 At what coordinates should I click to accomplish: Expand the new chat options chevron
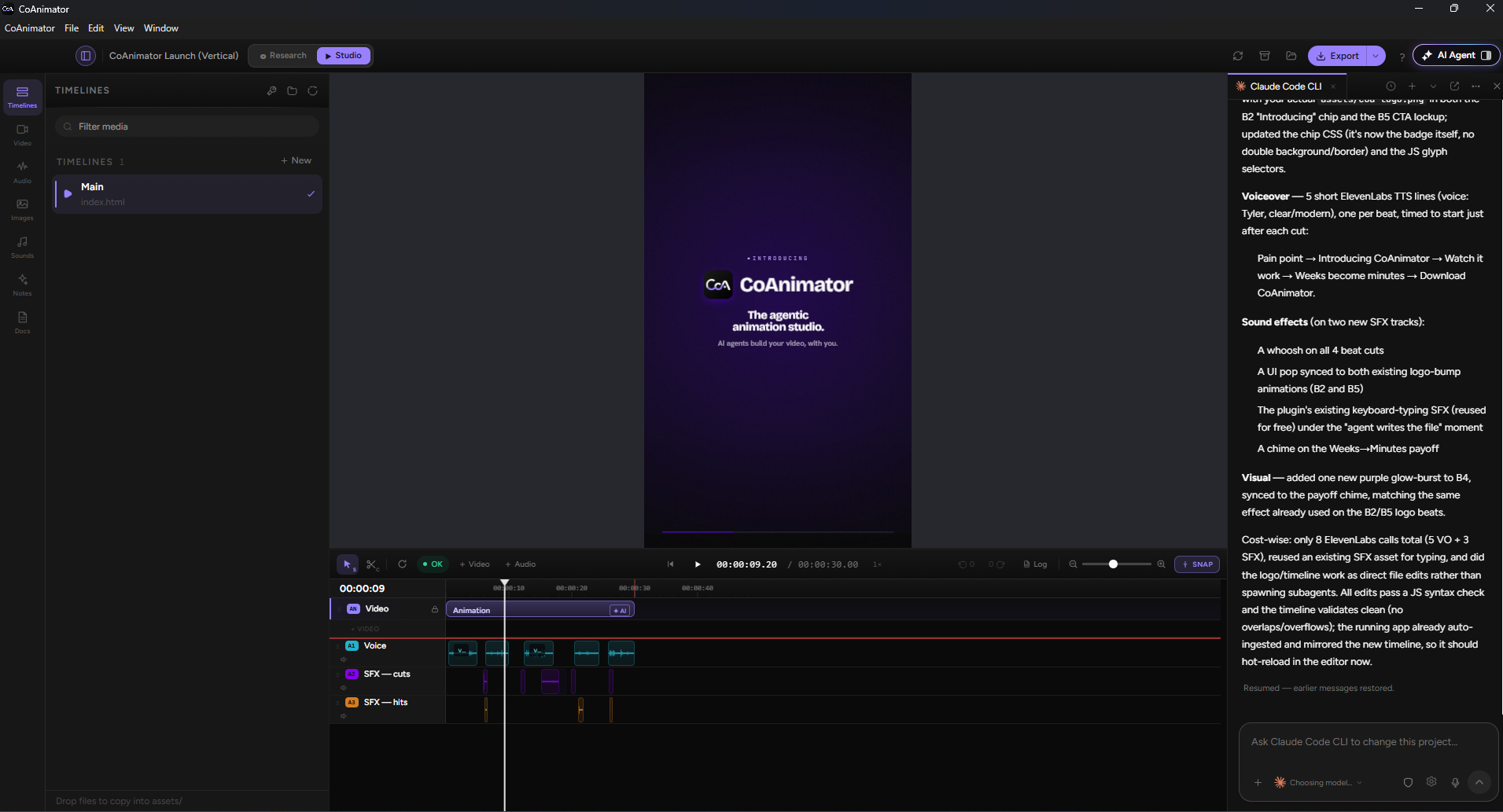(x=1433, y=86)
